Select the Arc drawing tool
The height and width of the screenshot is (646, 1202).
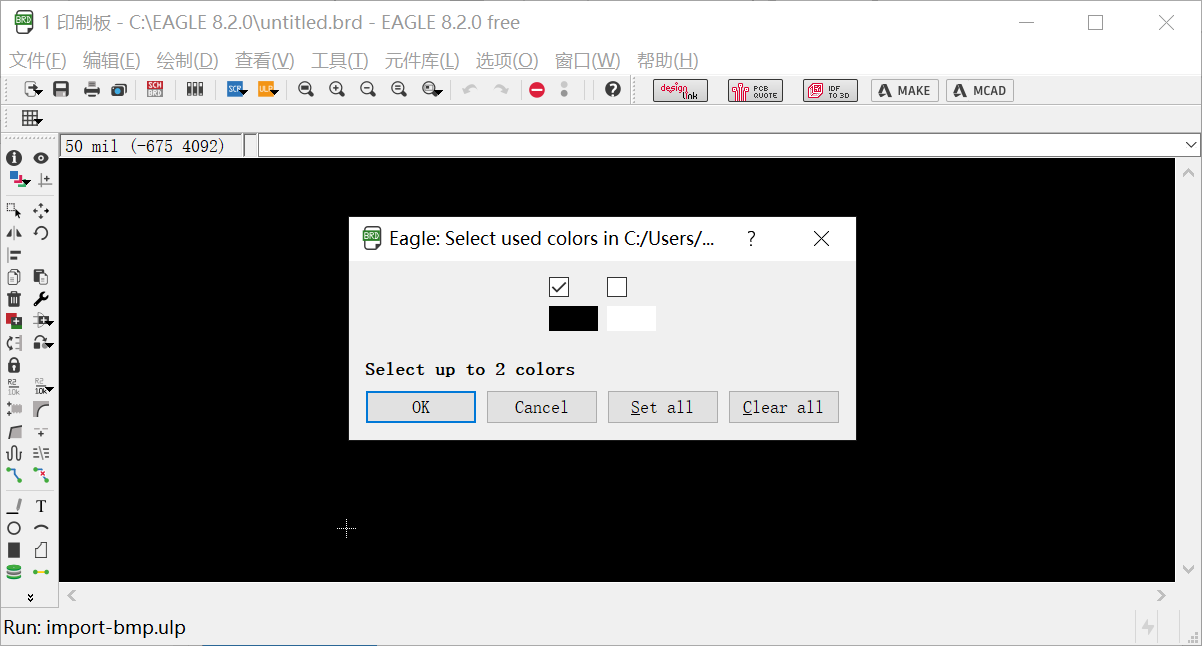(x=41, y=528)
